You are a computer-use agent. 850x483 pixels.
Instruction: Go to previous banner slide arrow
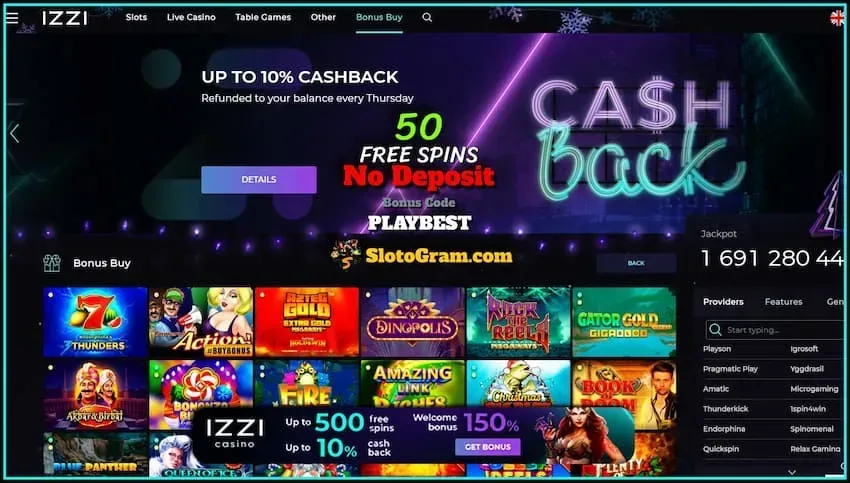pos(15,133)
